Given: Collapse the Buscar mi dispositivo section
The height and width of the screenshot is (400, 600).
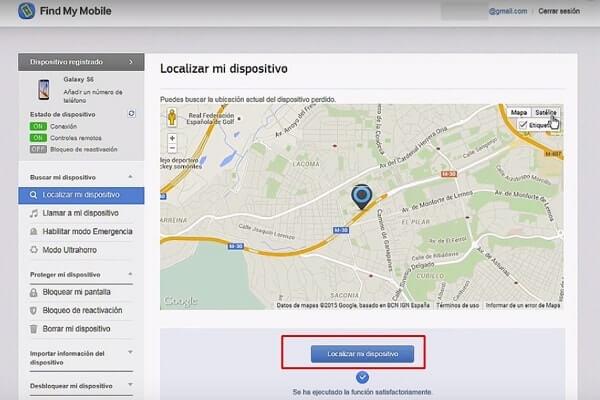Looking at the screenshot, I should [x=130, y=177].
